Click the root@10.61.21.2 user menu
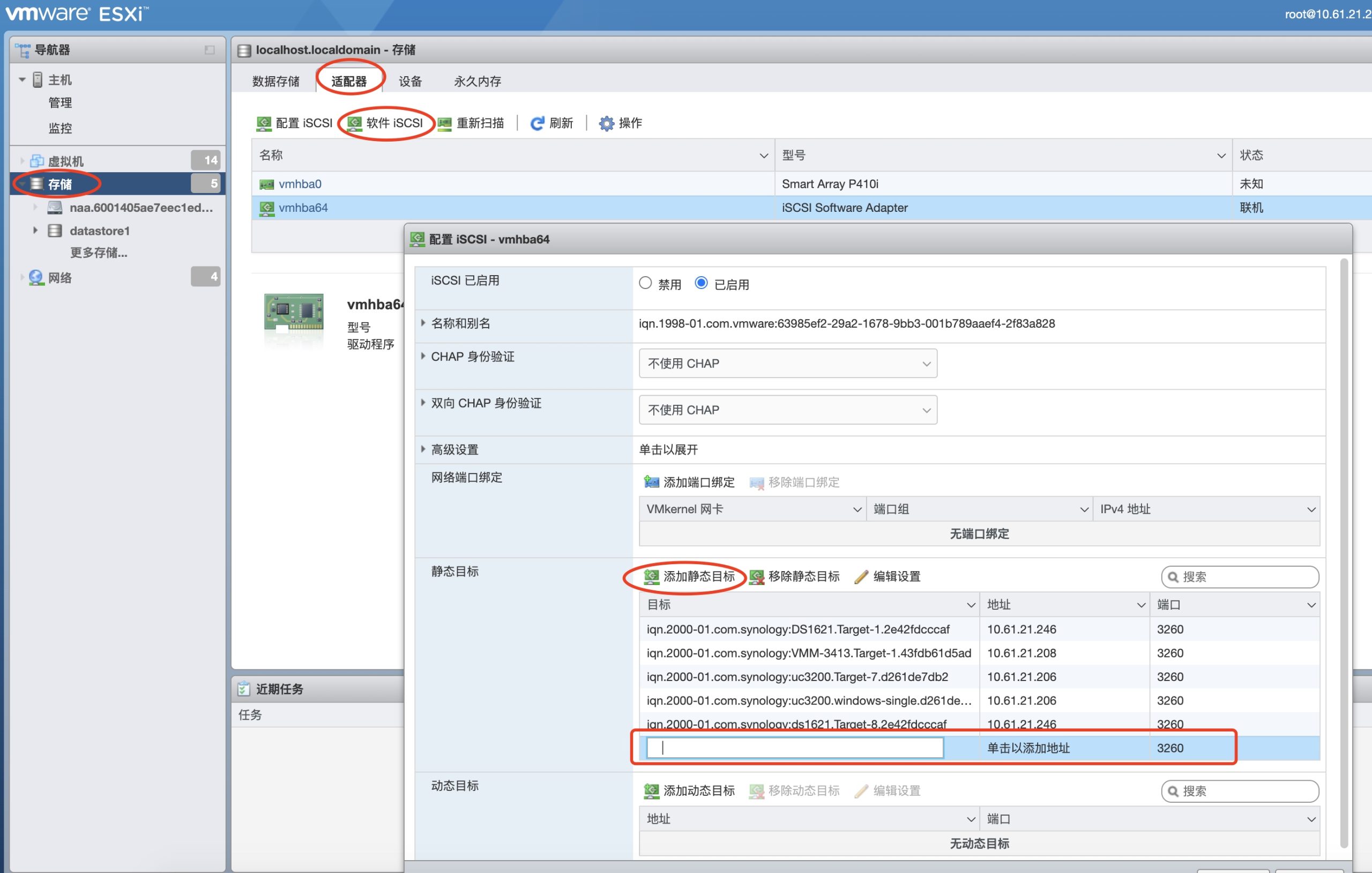 [1328, 14]
